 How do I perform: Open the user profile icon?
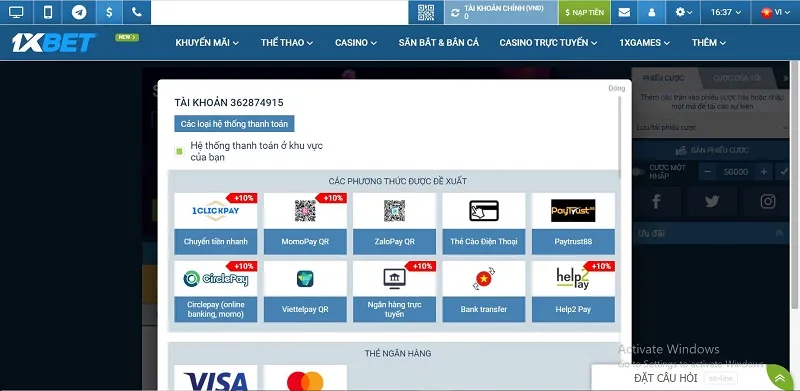[652, 12]
